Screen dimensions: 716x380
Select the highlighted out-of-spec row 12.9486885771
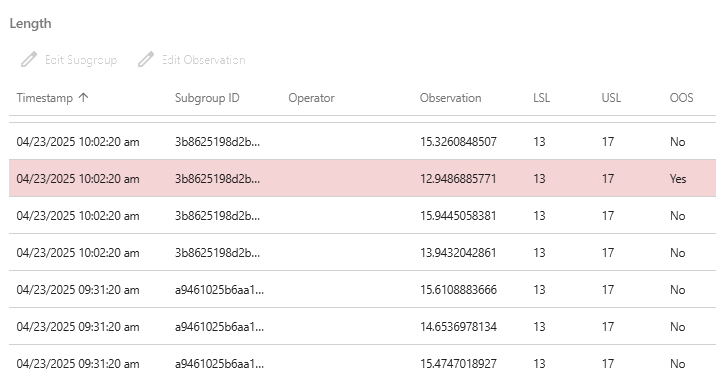[363, 179]
